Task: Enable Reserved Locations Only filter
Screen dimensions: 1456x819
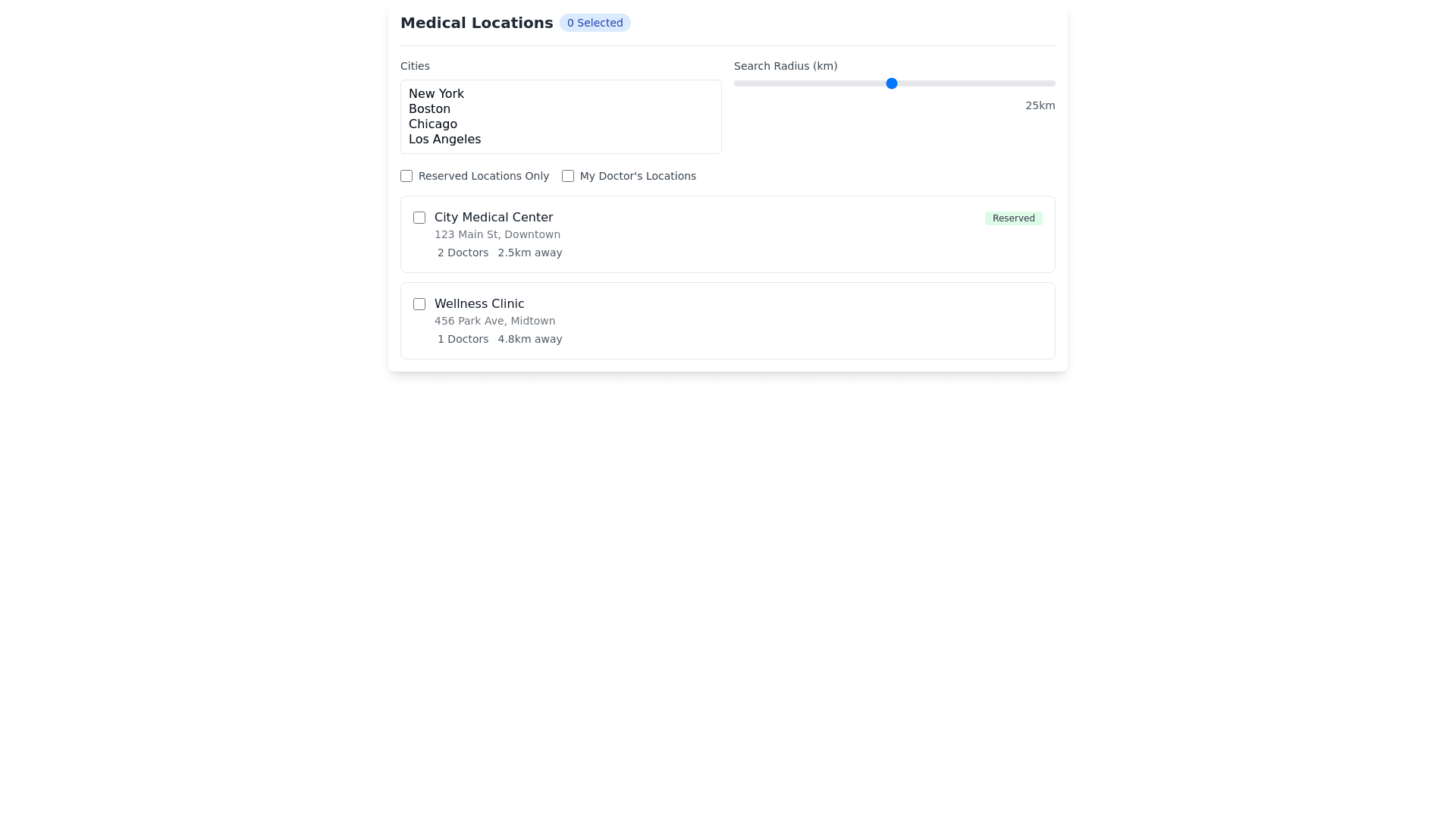Action: click(406, 176)
